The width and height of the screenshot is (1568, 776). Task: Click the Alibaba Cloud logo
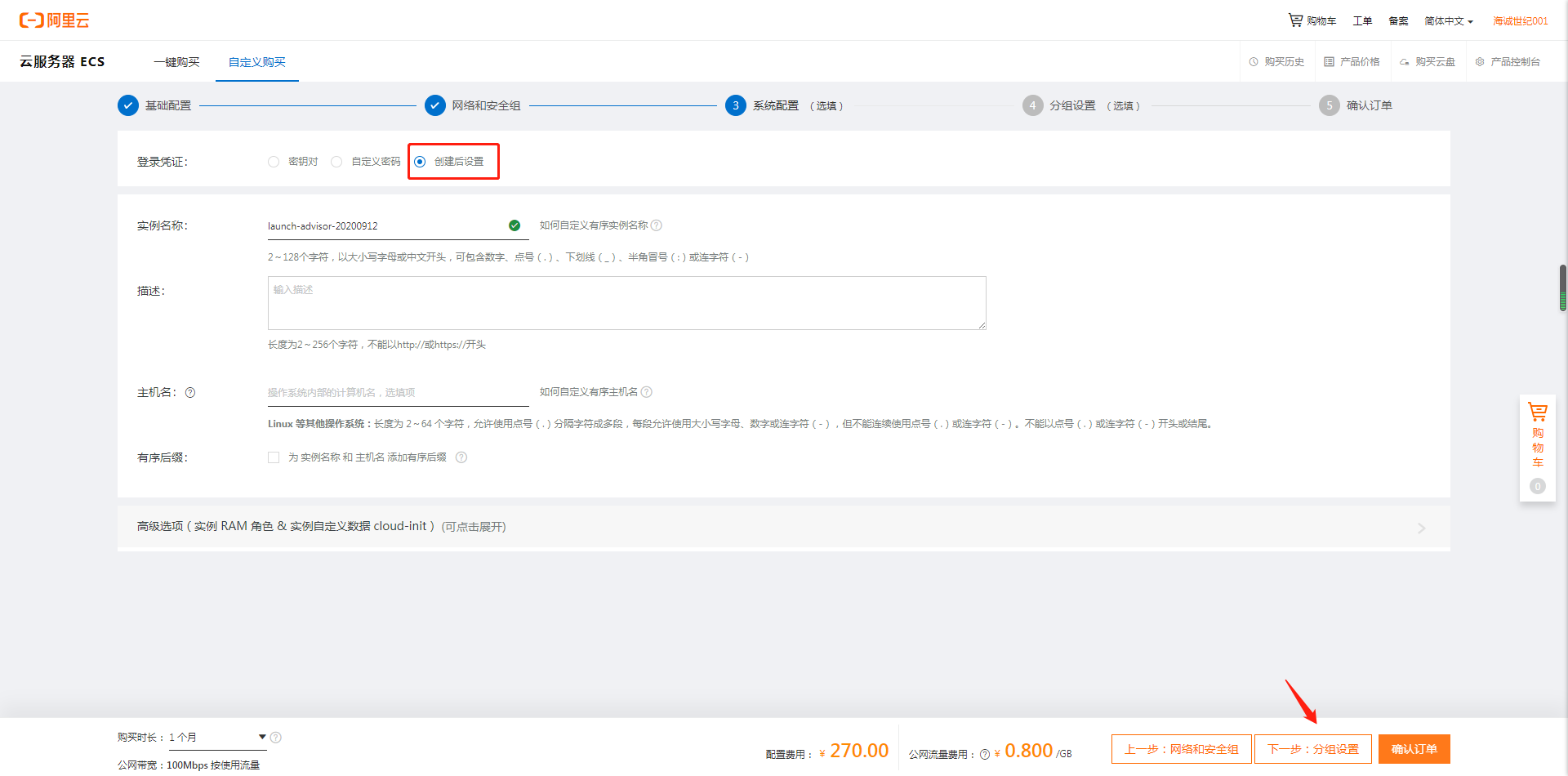[54, 20]
